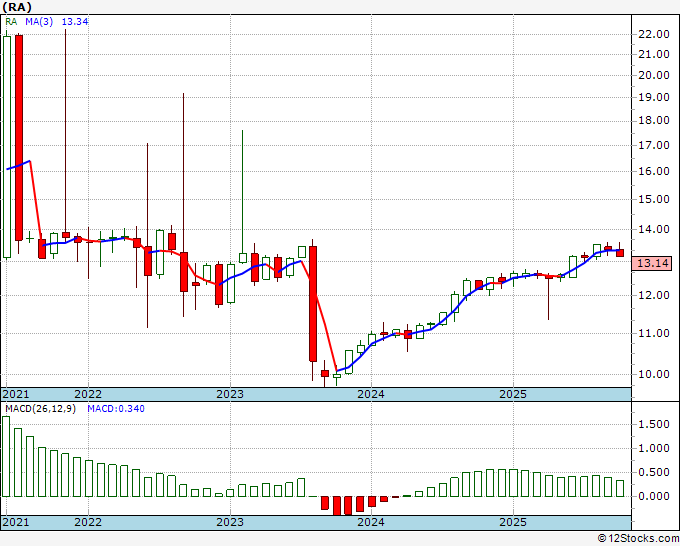680x546 pixels.
Task: Click 2025 on the MACD timeline
Action: tap(513, 522)
